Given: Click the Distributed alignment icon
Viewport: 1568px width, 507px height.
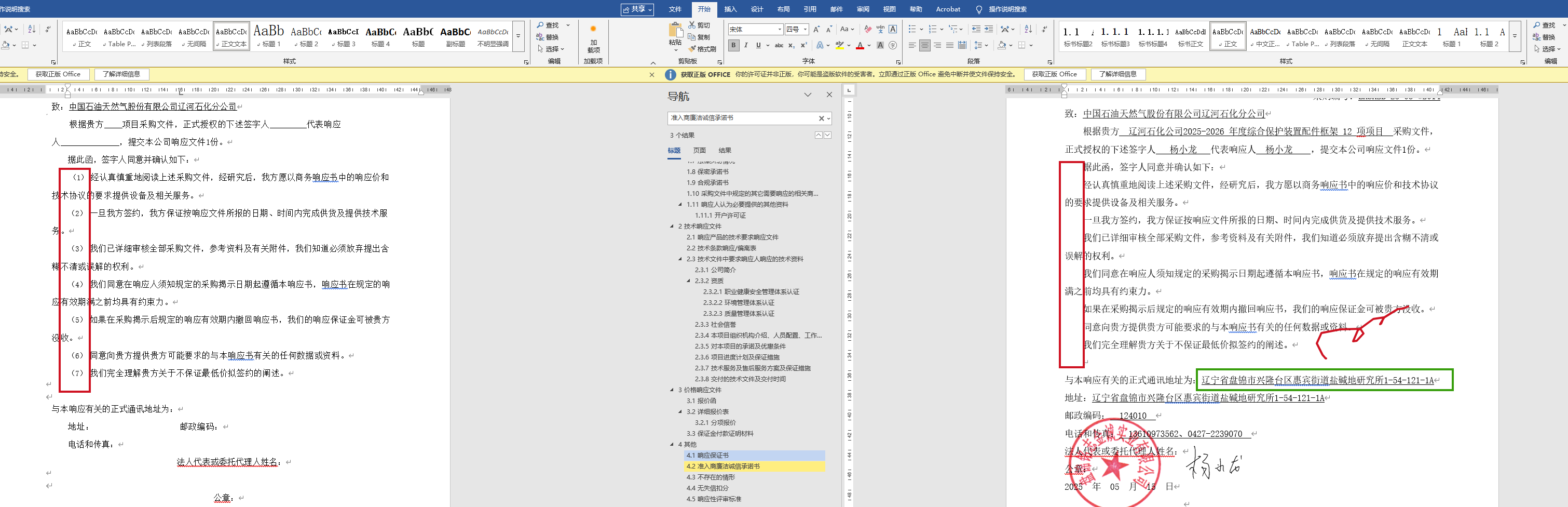Looking at the screenshot, I should click(x=962, y=45).
